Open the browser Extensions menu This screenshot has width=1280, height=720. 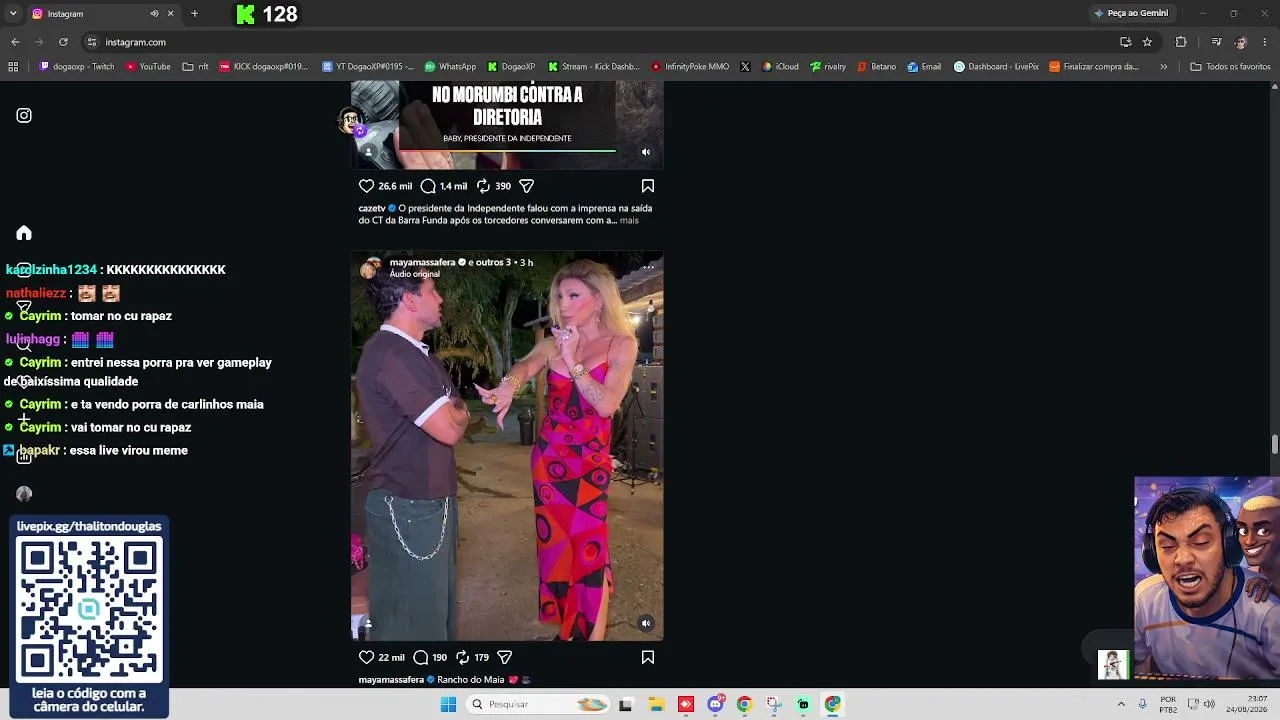coord(1181,42)
